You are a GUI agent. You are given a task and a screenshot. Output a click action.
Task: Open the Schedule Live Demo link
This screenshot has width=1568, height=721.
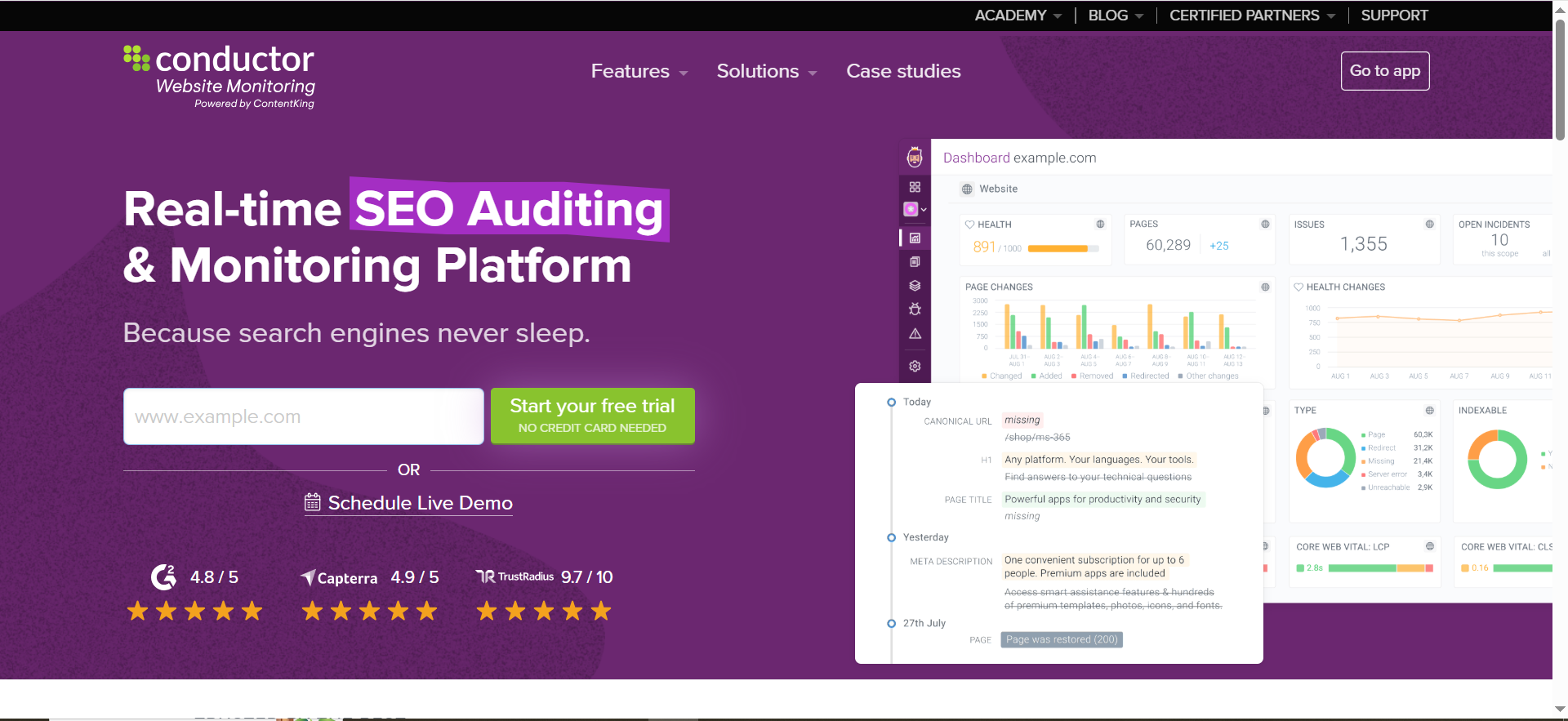click(x=420, y=503)
